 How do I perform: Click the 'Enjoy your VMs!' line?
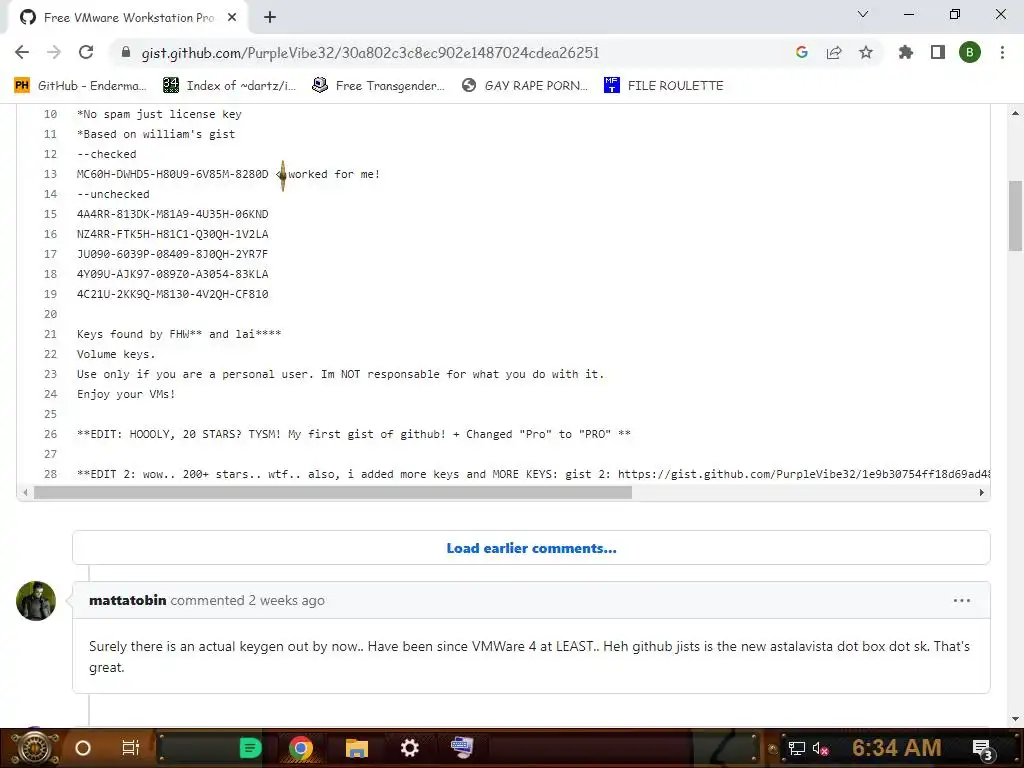126,394
